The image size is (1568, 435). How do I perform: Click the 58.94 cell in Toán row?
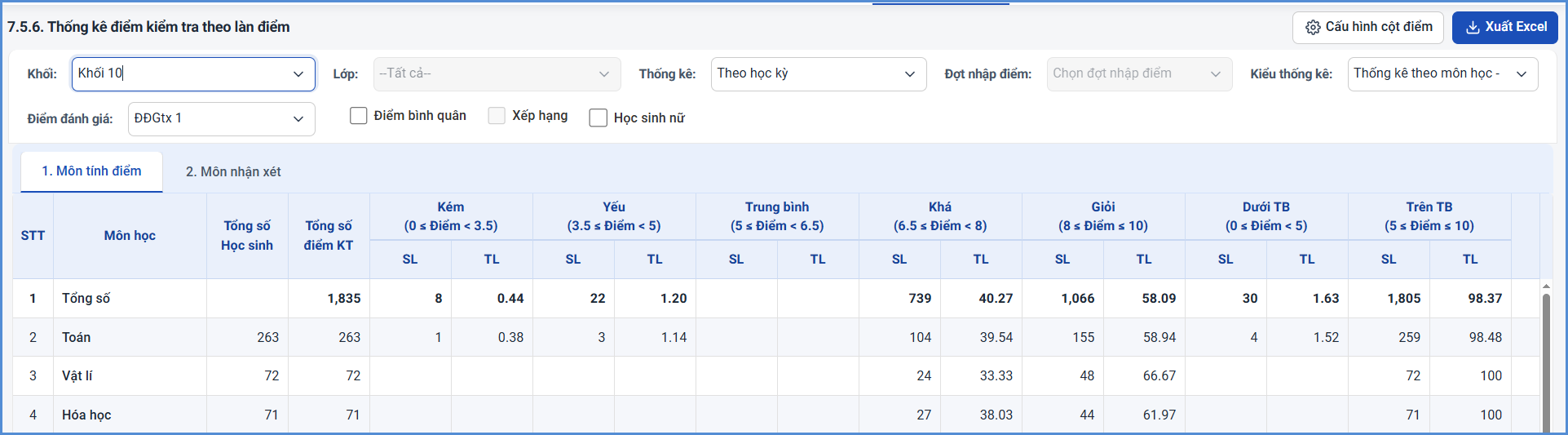[x=1144, y=337]
